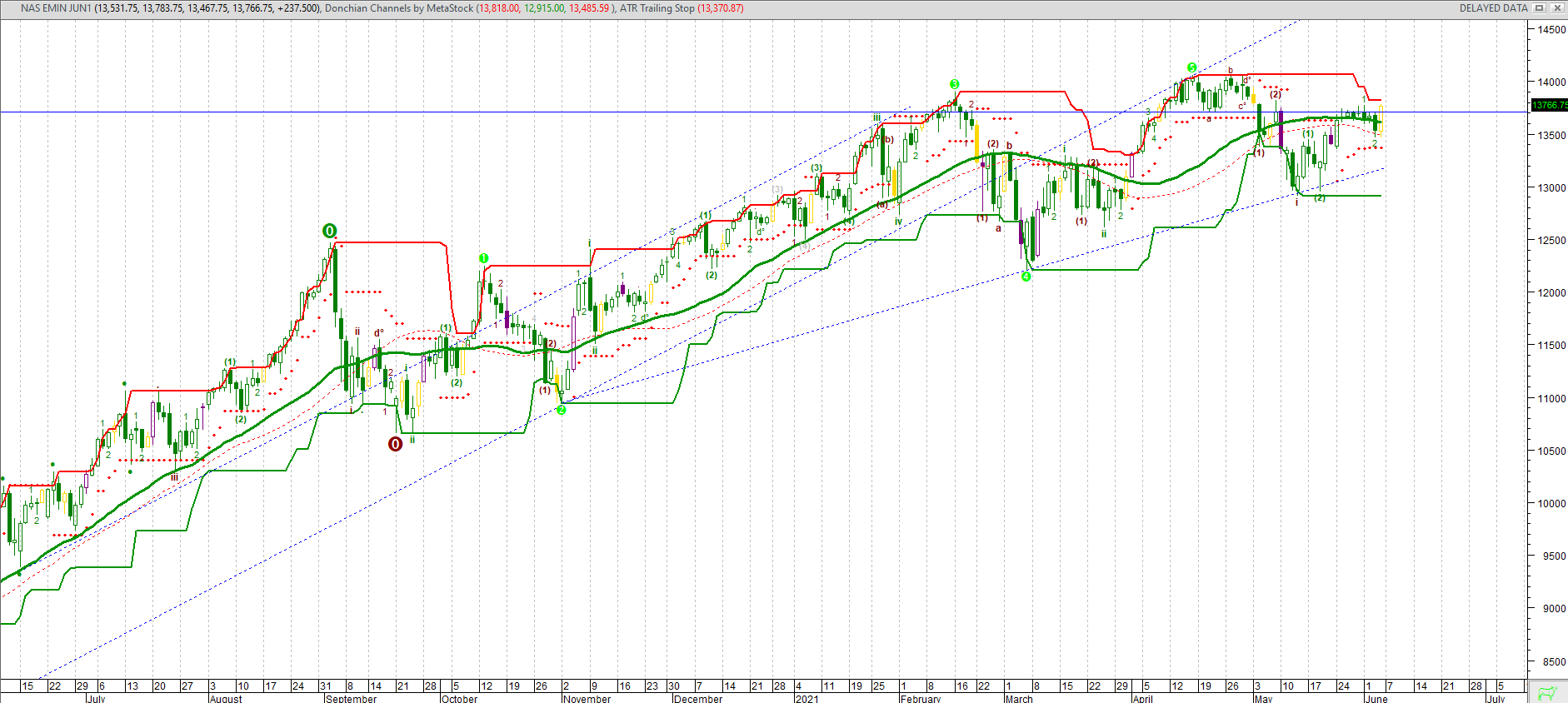Click the Donchian middle value 13,485.59
The image size is (1568, 703).
tap(589, 8)
